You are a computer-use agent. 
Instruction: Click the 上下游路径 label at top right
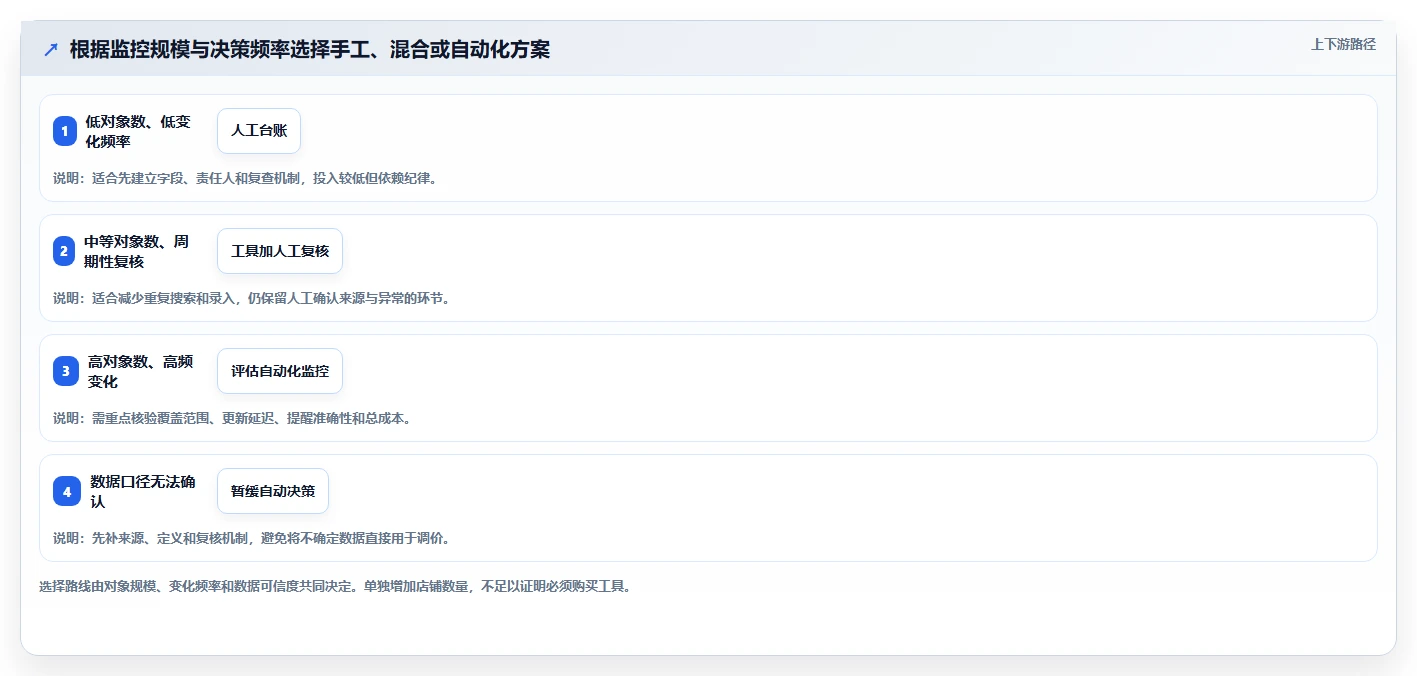pos(1343,44)
